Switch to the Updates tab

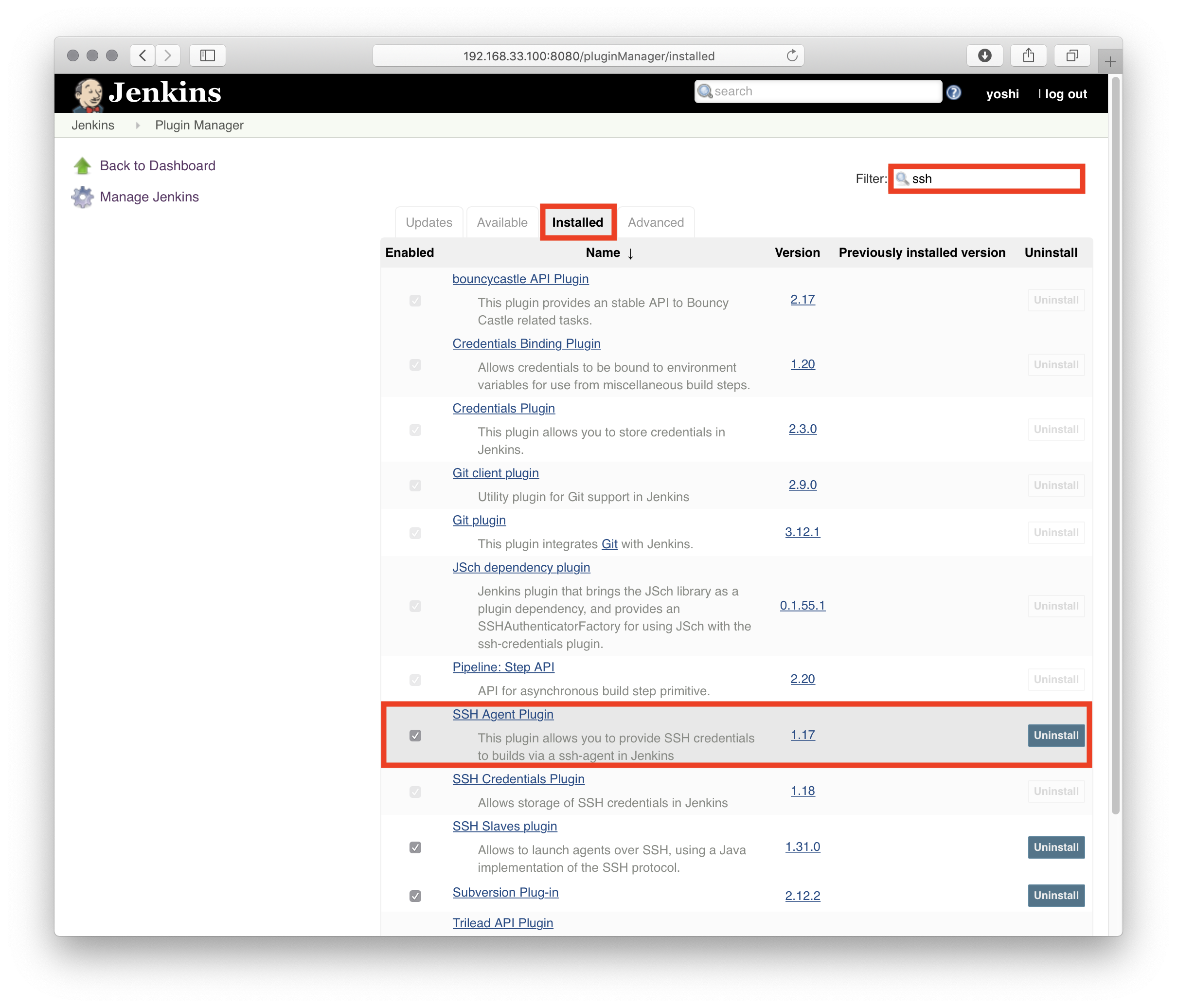[x=429, y=223]
